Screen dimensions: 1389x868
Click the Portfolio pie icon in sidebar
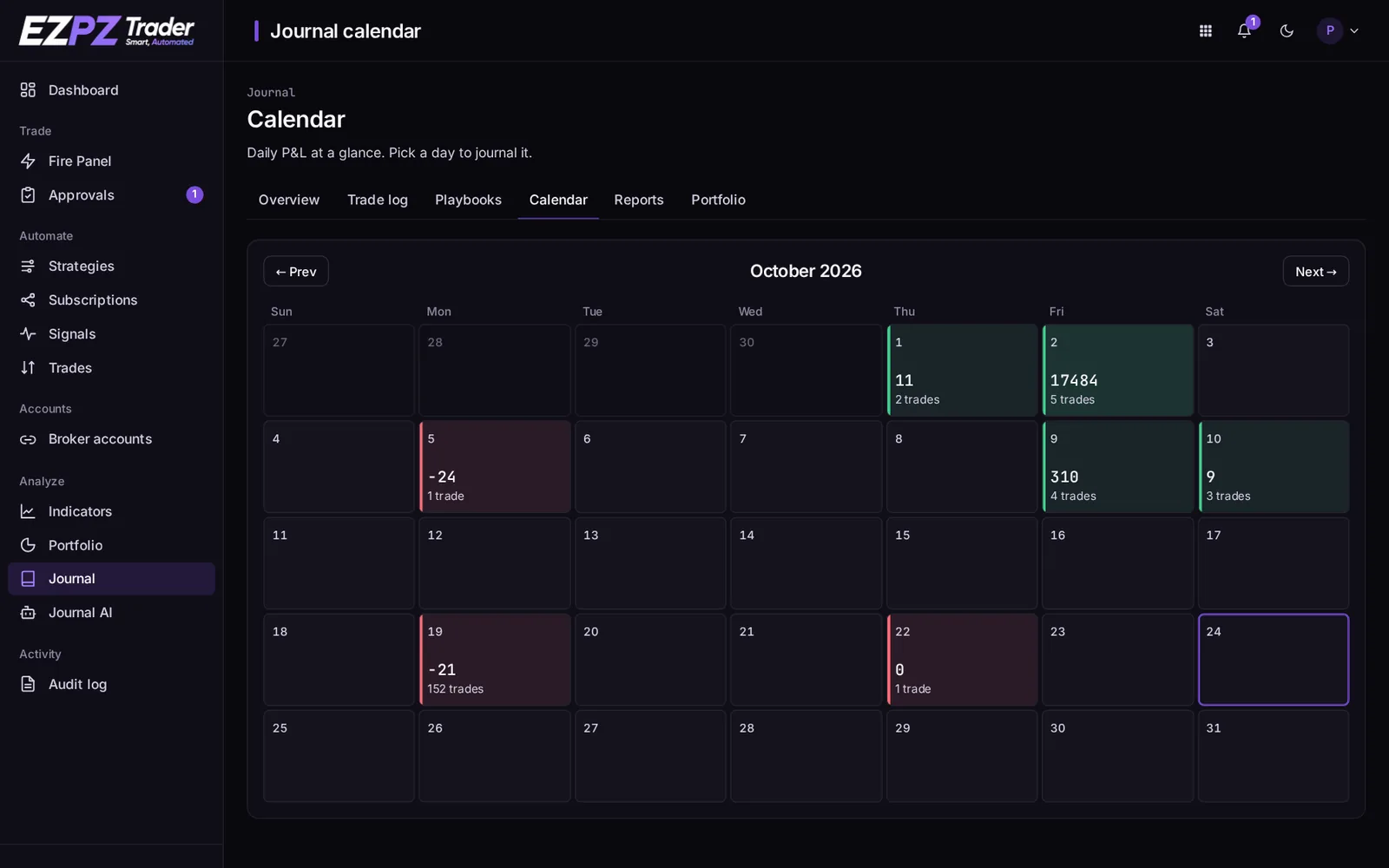click(x=28, y=545)
